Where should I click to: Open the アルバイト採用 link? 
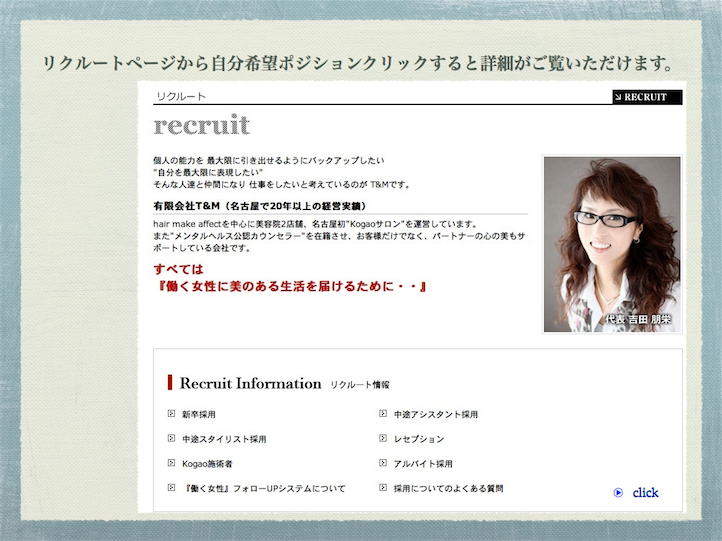click(423, 464)
